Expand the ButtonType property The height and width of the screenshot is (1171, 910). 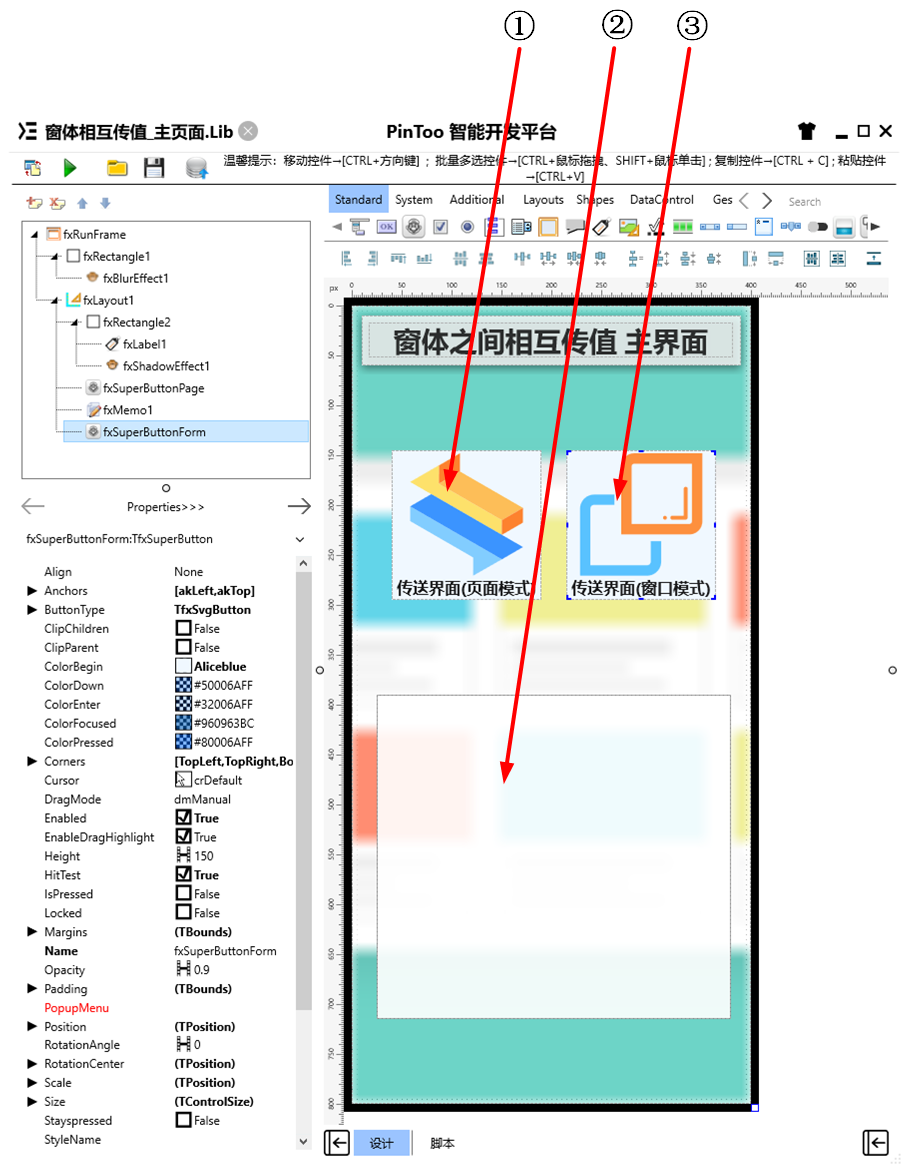tap(32, 609)
